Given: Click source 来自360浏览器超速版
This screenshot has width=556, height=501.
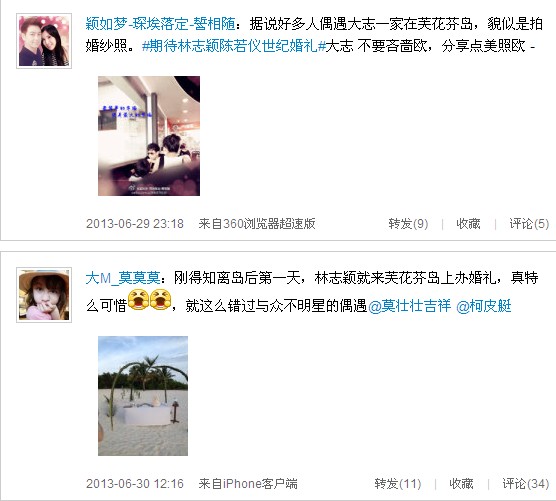Looking at the screenshot, I should coord(257,224).
